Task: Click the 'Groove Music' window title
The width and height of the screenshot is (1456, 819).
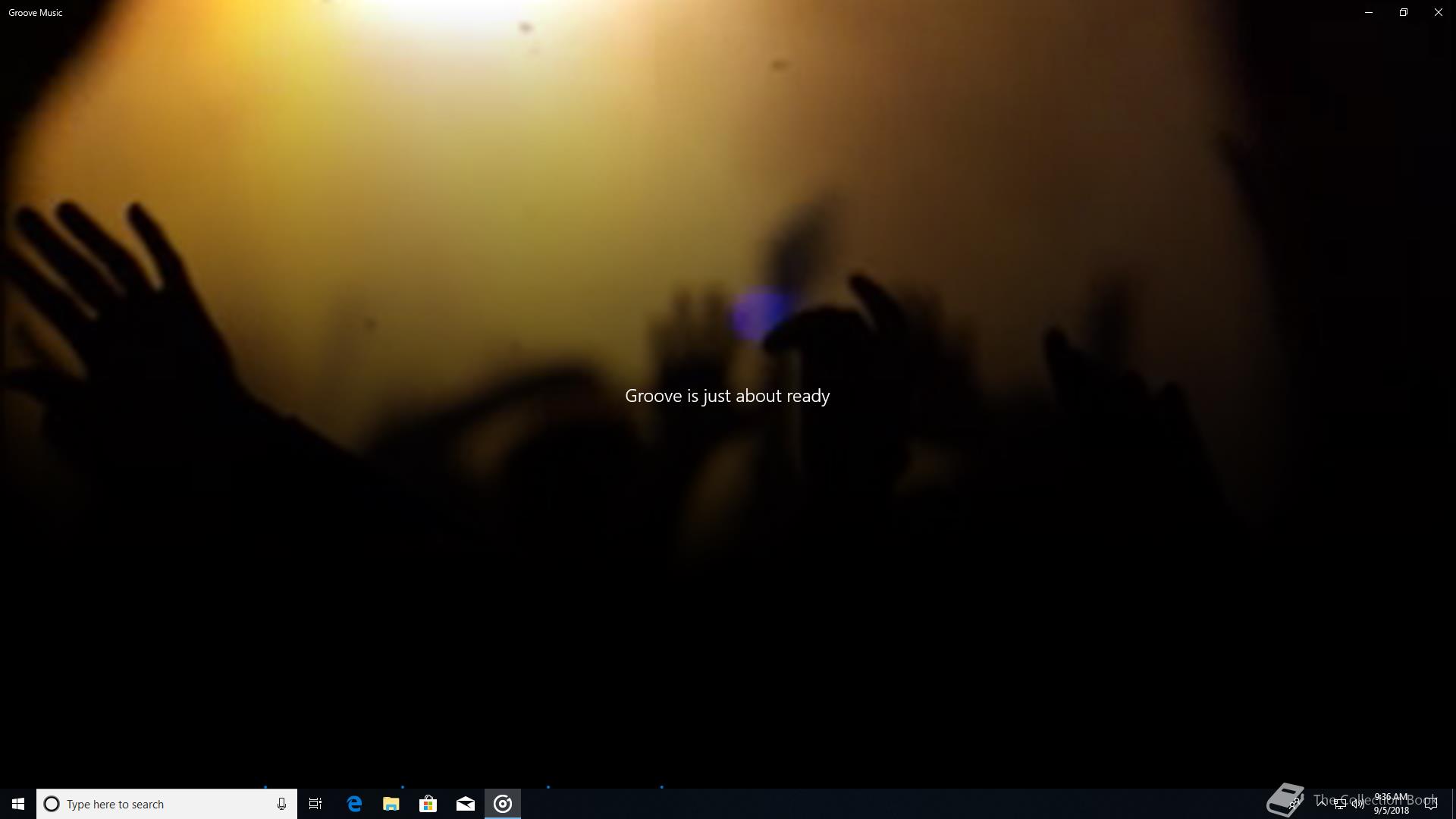Action: (x=36, y=13)
